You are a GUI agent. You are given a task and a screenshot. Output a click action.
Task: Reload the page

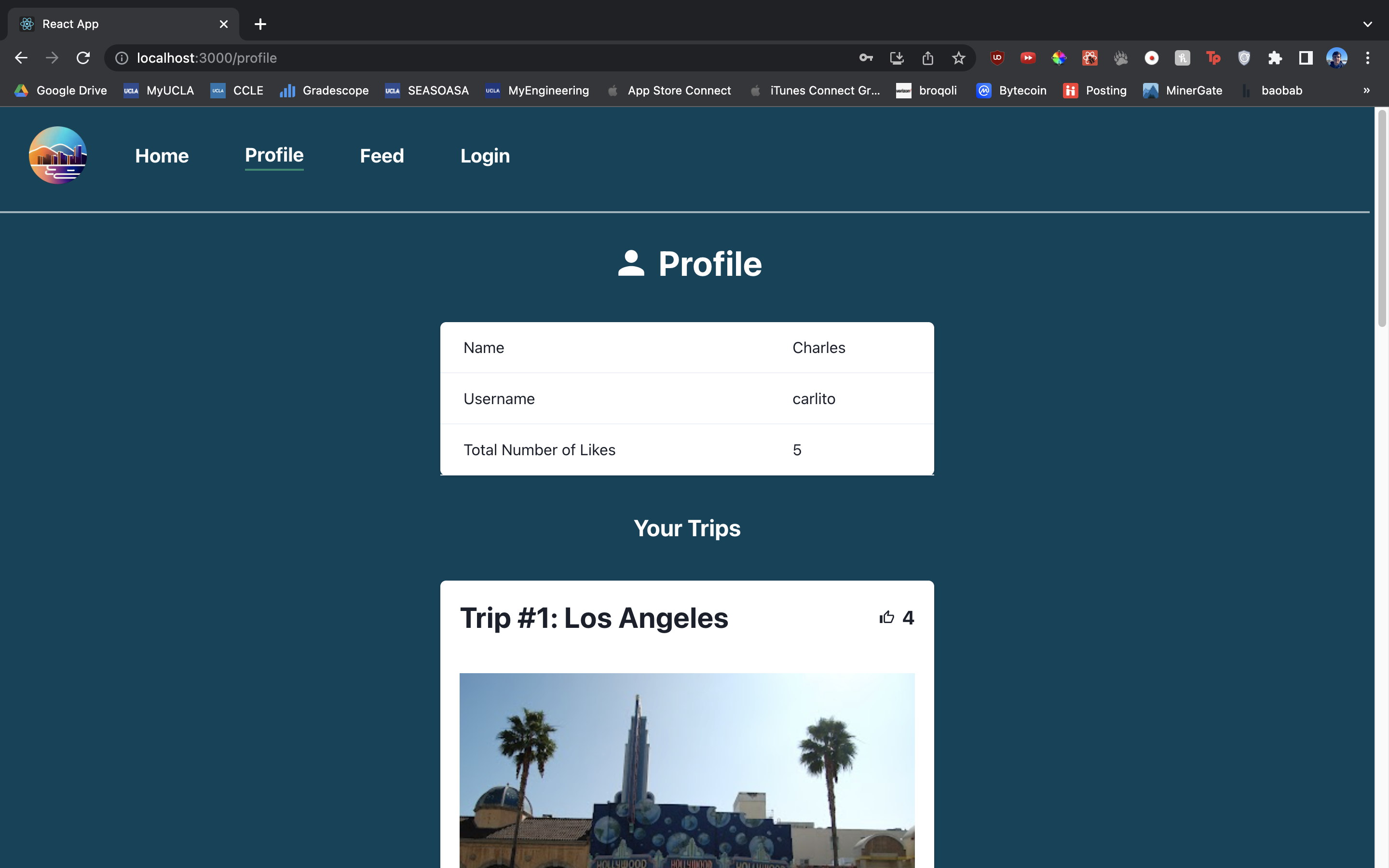[83, 58]
